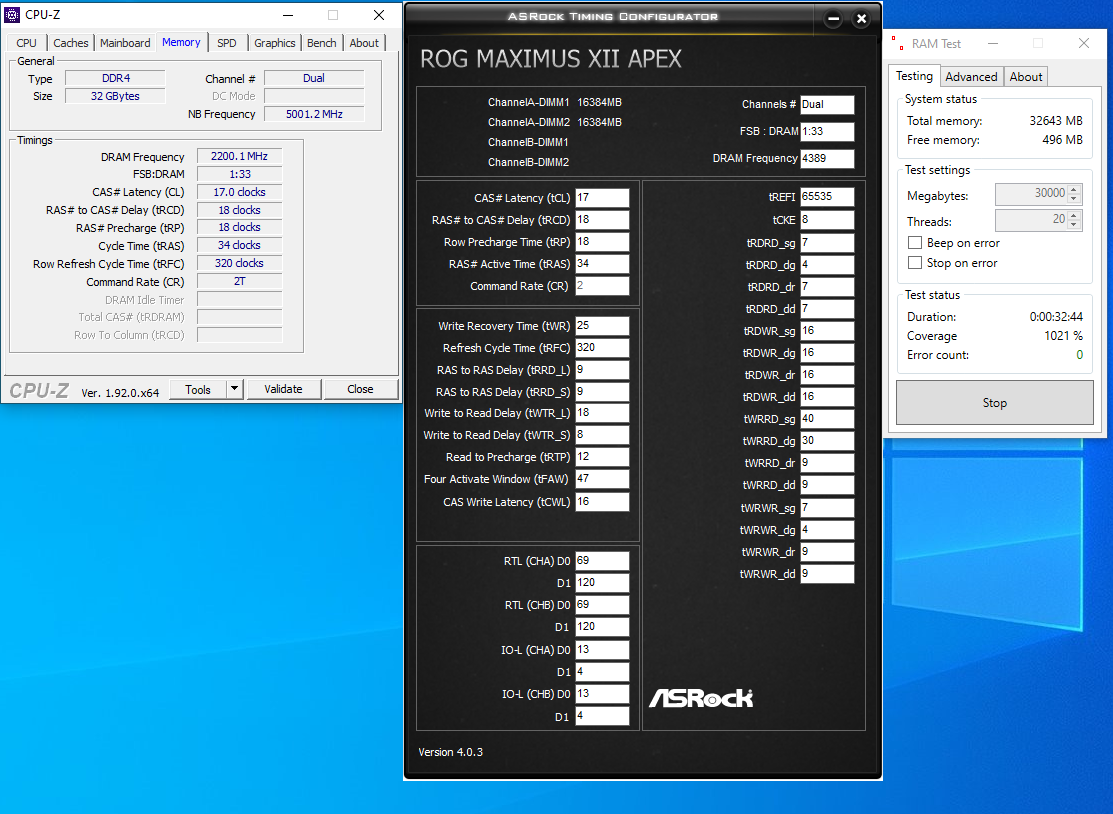
Task: Click the ASRock logo in Timing Configurator
Action: [x=701, y=698]
